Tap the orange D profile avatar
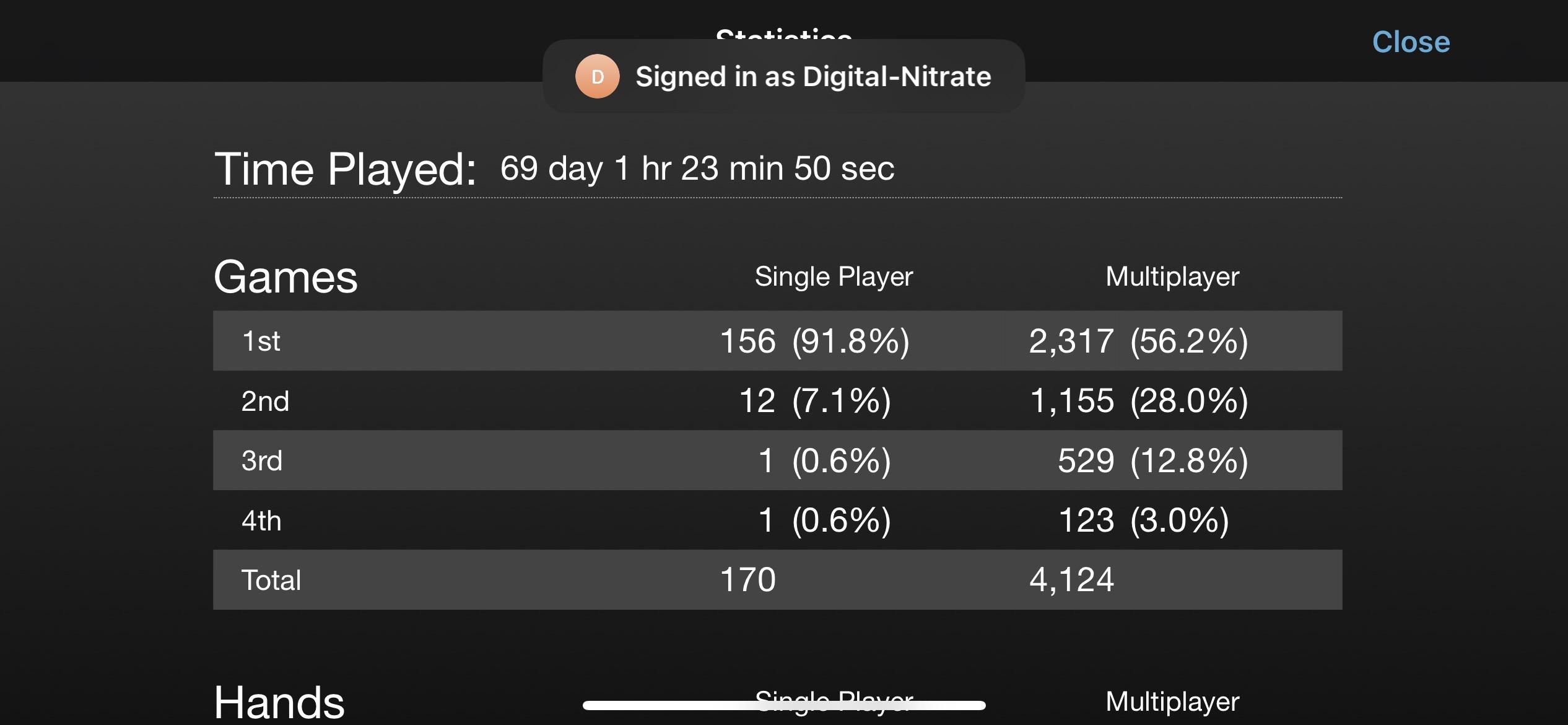 click(597, 77)
